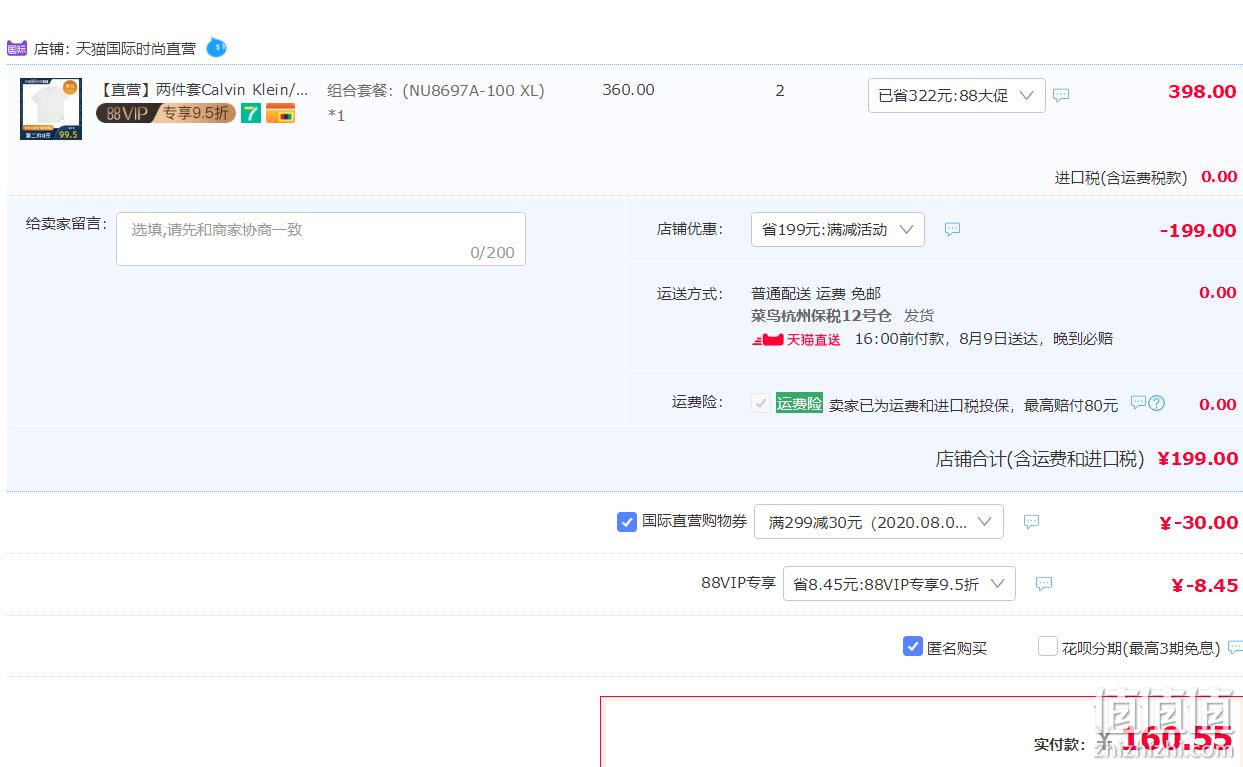Click the 天猫直送 delivery icon
Viewport: 1243px width, 767px height.
click(x=797, y=339)
